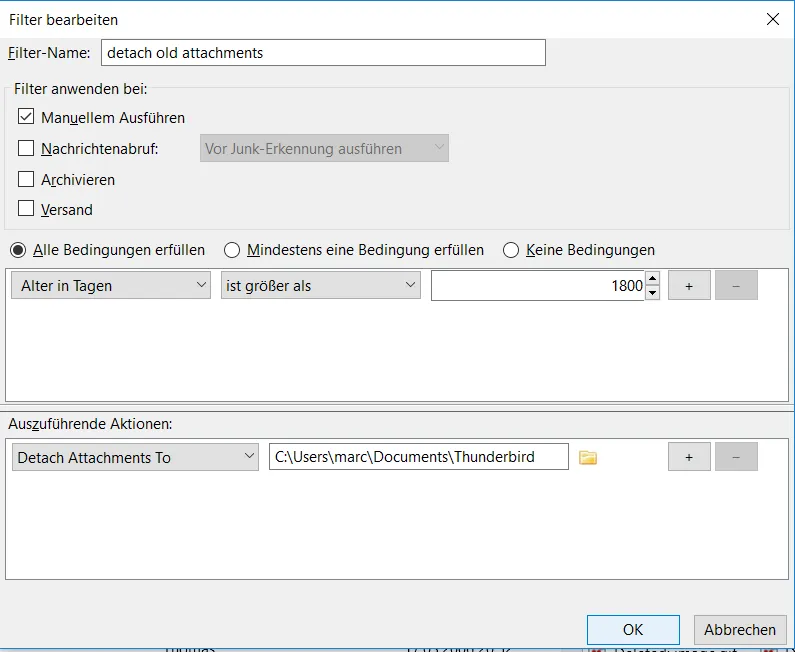This screenshot has width=795, height=652.
Task: Open the ist größer als operator dropdown
Action: 321,285
